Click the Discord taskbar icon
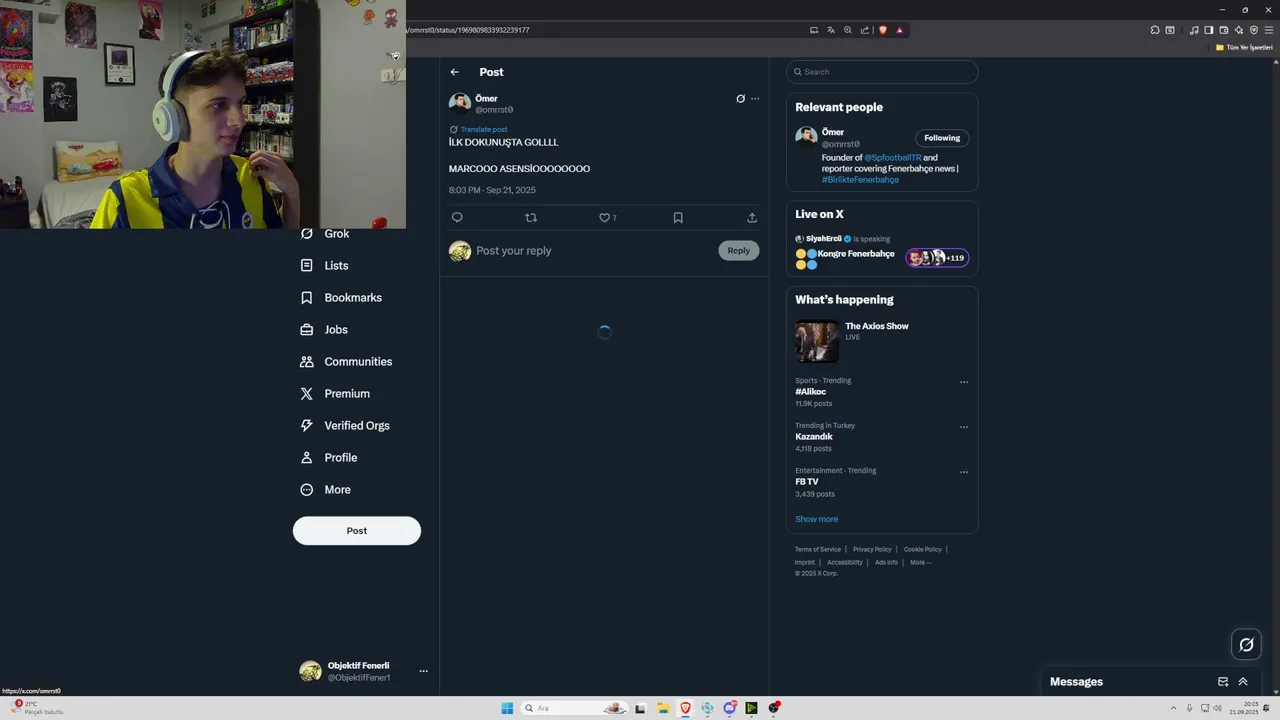Viewport: 1280px width, 720px height. tap(730, 708)
